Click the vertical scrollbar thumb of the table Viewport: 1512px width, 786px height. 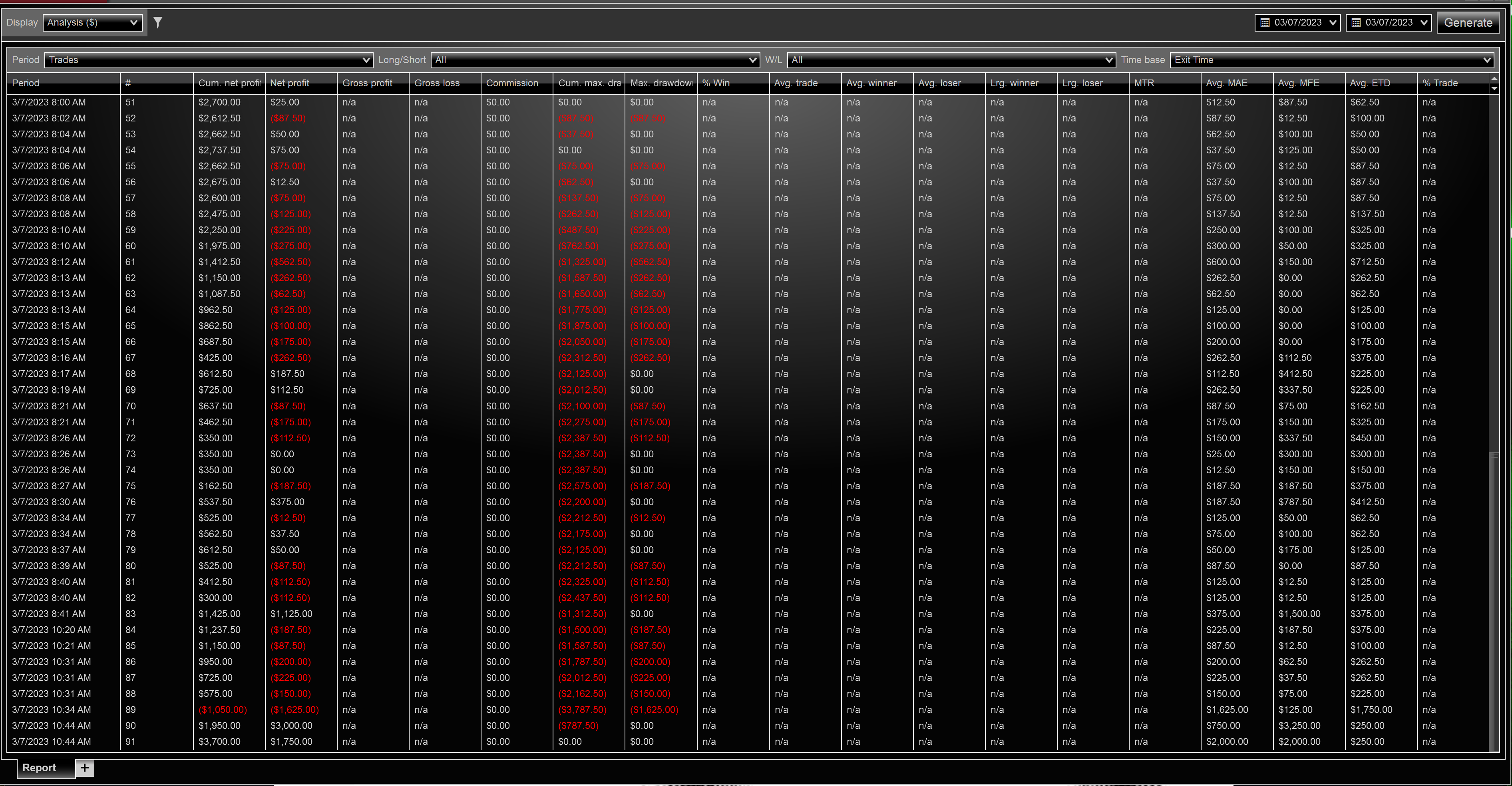1494,601
